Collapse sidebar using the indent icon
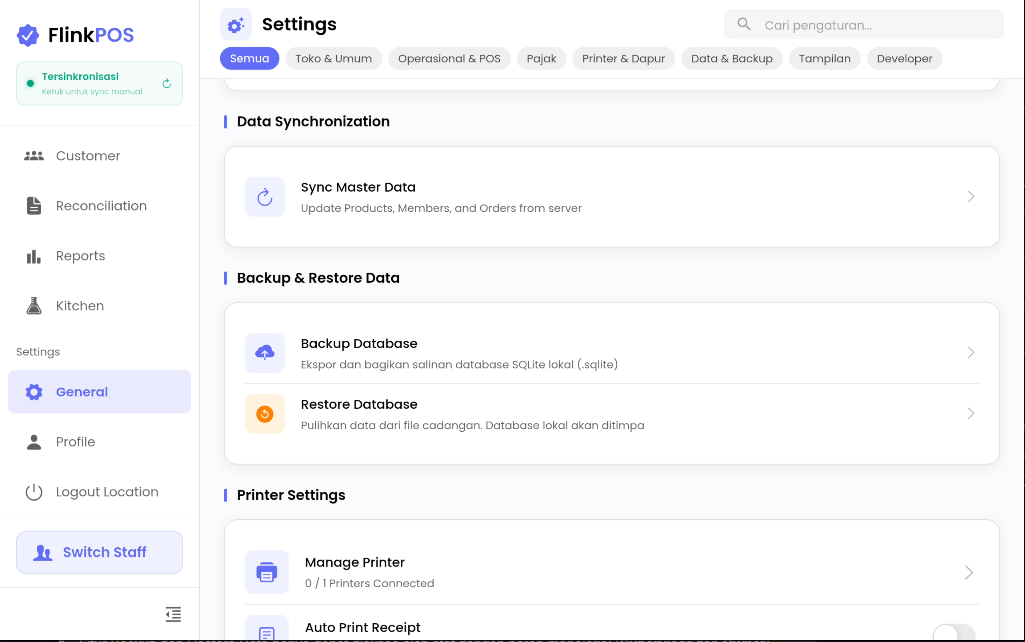The width and height of the screenshot is (1025, 642). 173,615
